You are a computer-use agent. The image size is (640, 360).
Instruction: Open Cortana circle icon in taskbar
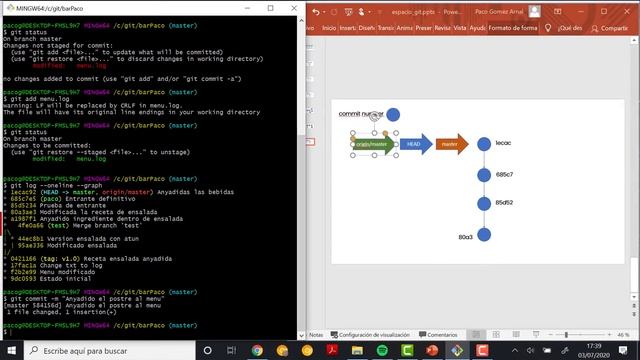click(207, 351)
